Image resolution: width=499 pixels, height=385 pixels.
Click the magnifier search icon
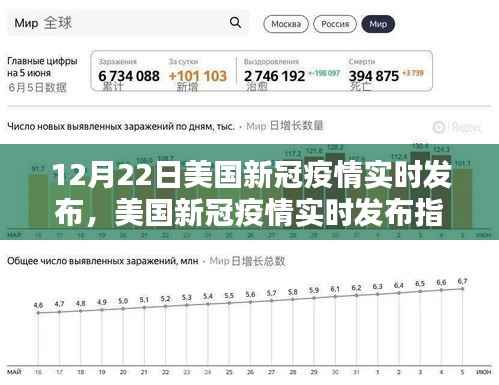(x=235, y=23)
